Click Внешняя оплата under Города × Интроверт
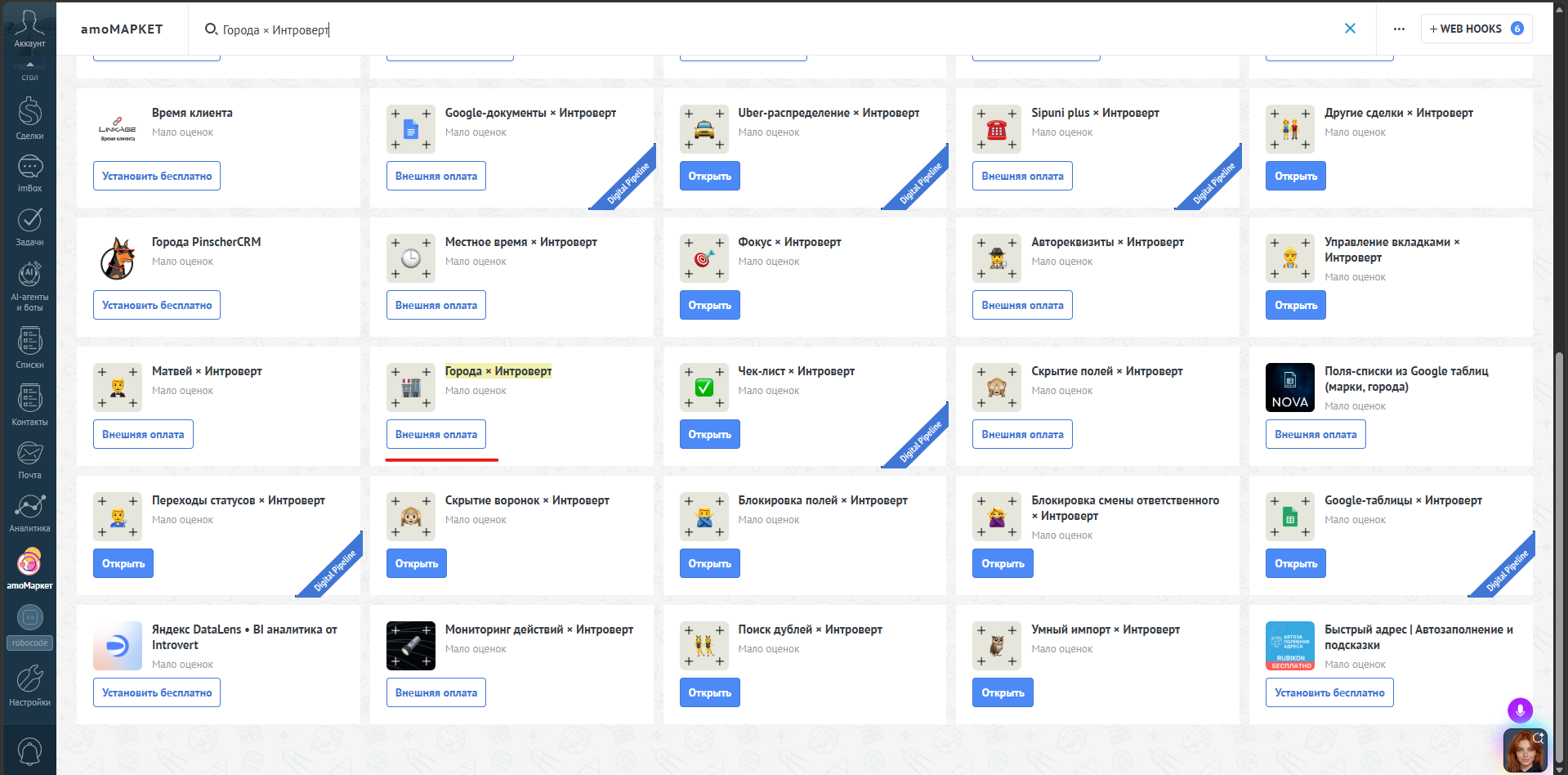Image resolution: width=1568 pixels, height=775 pixels. (x=436, y=434)
